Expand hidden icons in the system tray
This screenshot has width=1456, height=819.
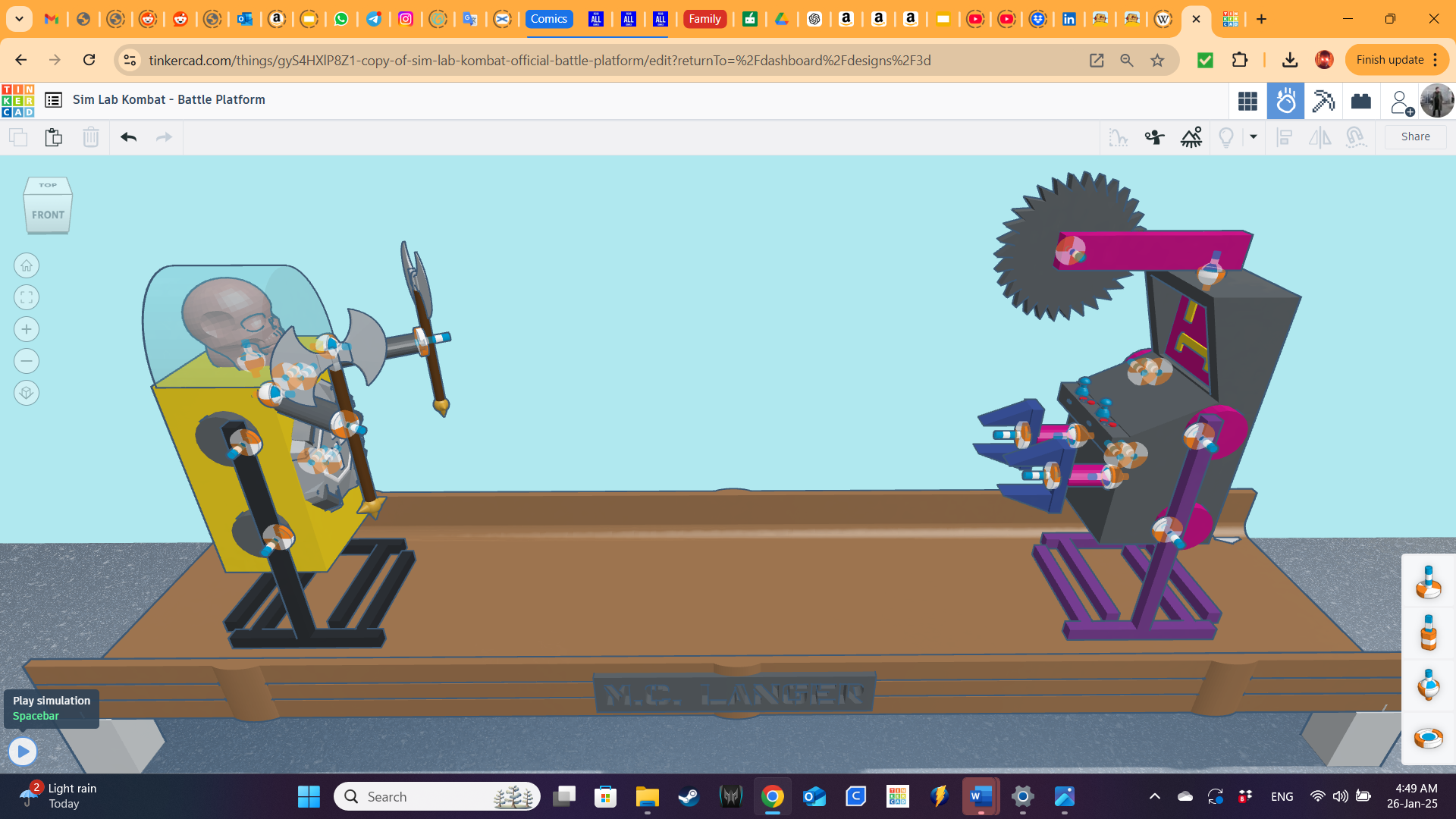1155,796
